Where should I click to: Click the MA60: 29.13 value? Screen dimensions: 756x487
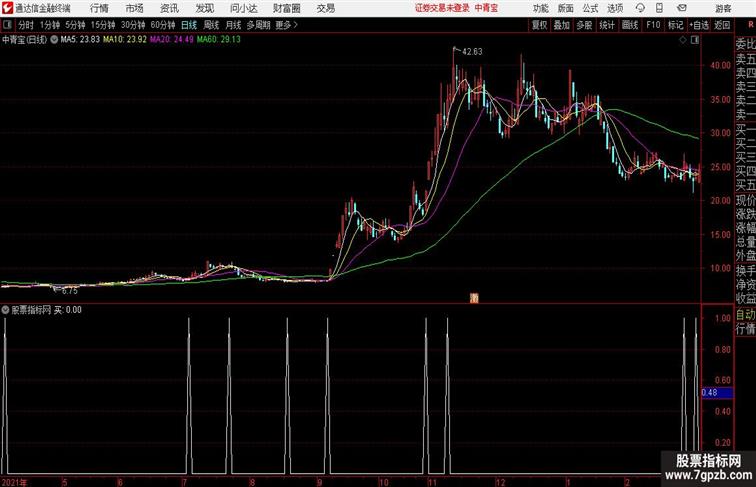click(x=218, y=40)
